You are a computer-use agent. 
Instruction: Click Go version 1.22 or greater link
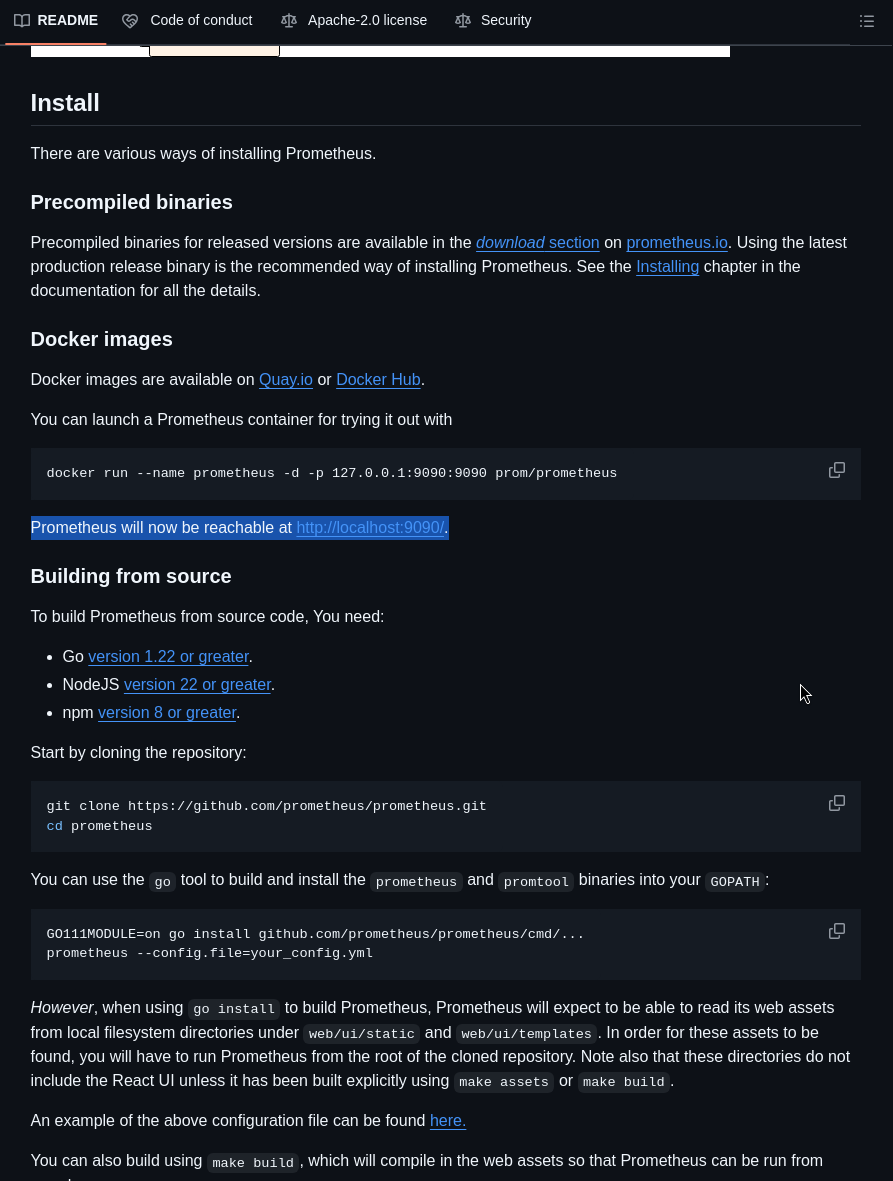[168, 657]
